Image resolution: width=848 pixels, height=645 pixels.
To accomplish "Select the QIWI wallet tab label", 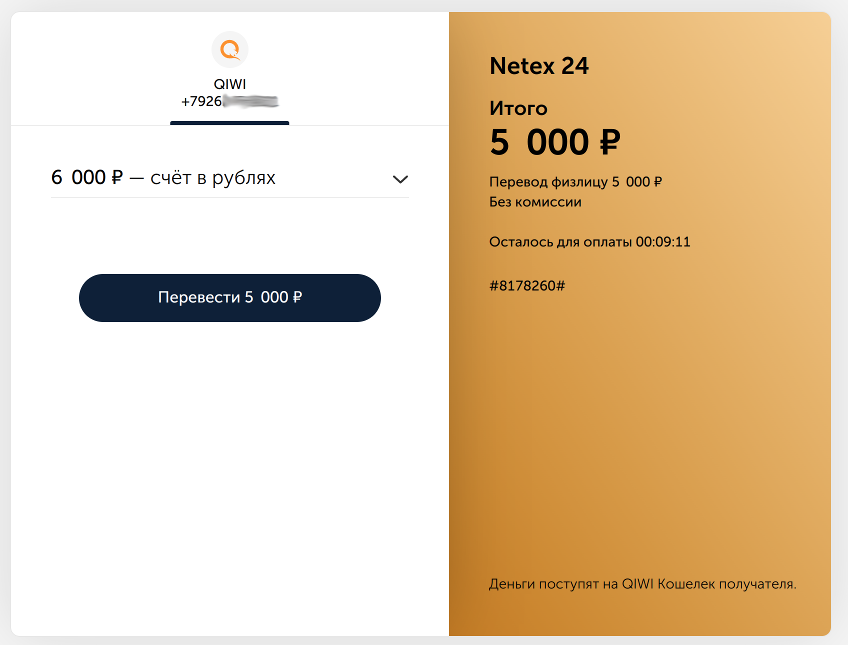I will (x=230, y=84).
